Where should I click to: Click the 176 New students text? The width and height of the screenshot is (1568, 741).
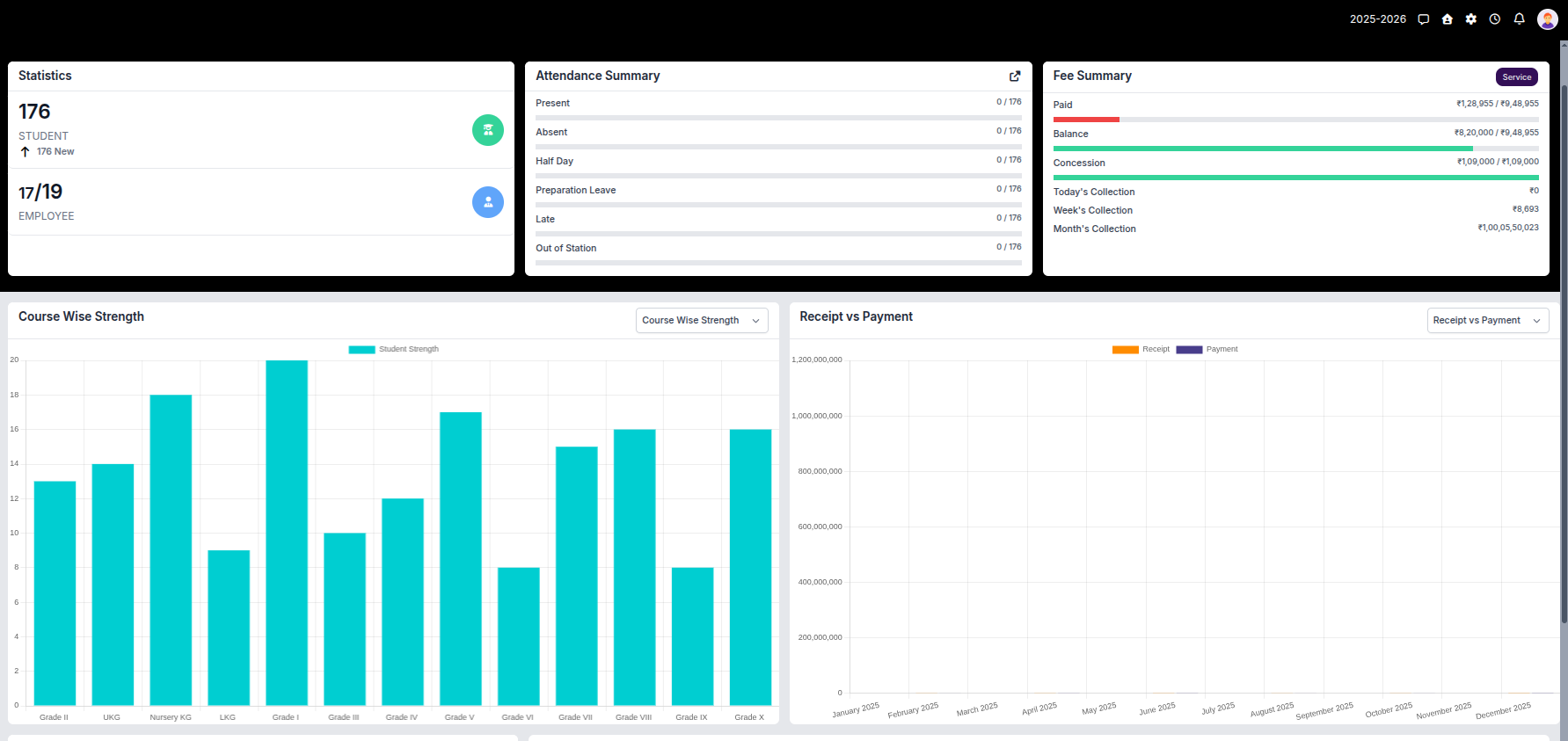click(x=55, y=152)
